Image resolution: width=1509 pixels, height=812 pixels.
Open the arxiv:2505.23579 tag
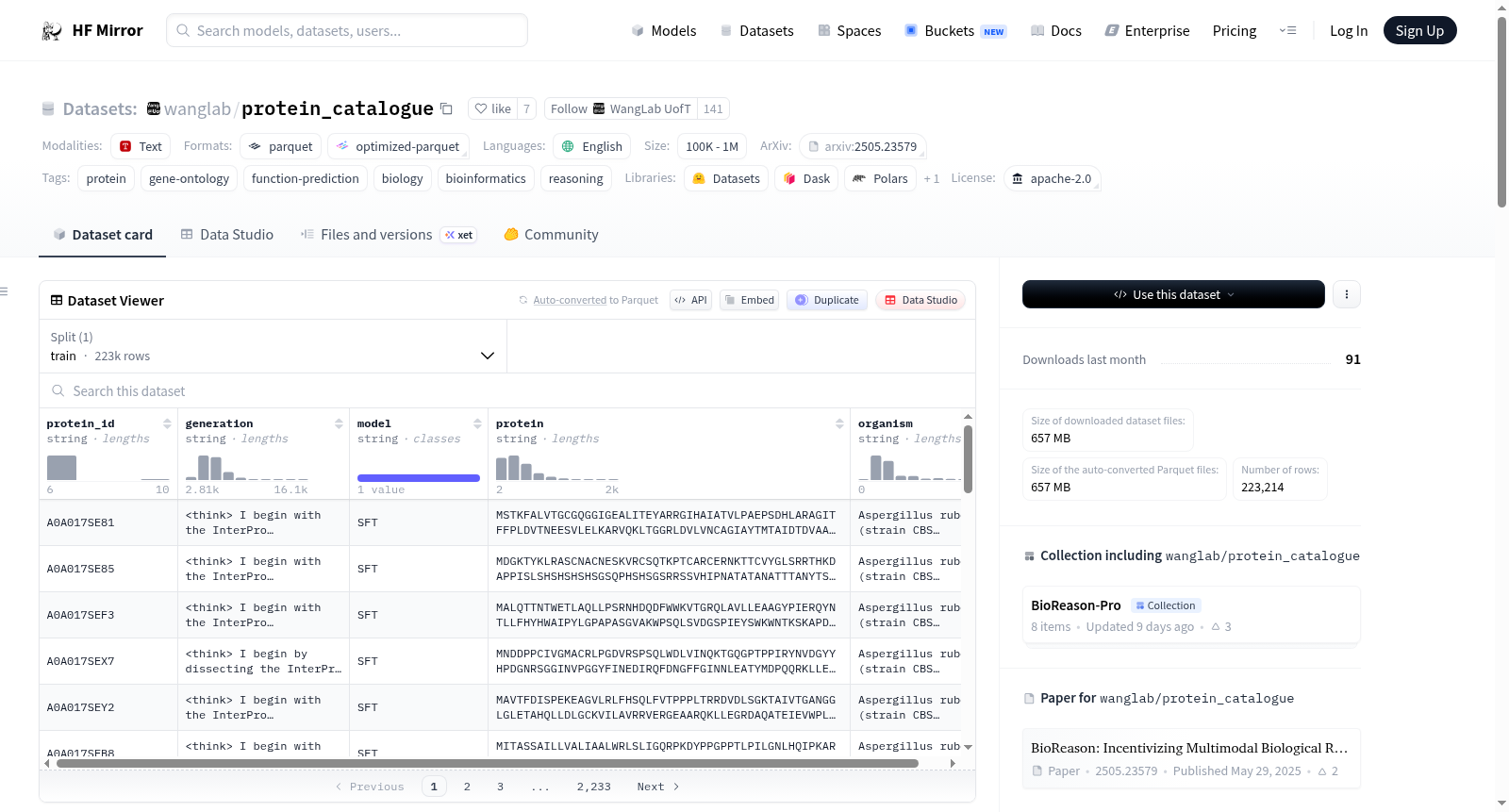863,146
